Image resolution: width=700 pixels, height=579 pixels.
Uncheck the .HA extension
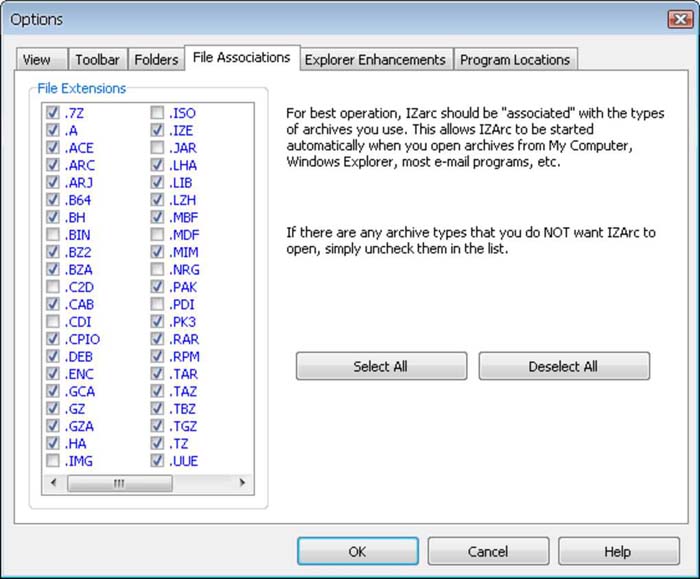[53, 443]
